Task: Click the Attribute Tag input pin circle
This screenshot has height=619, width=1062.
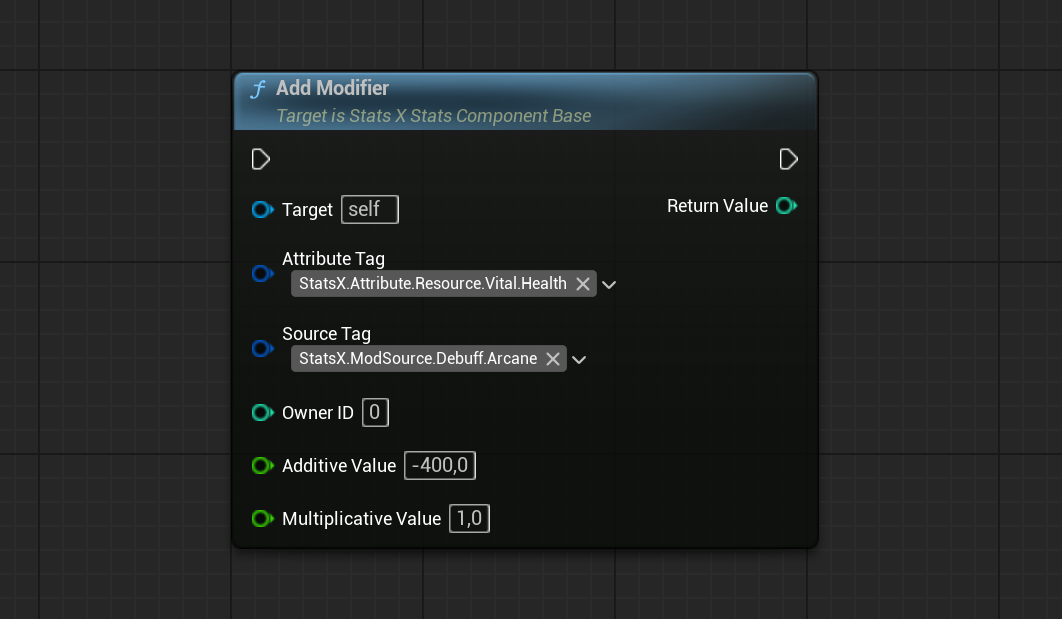Action: pyautogui.click(x=262, y=273)
